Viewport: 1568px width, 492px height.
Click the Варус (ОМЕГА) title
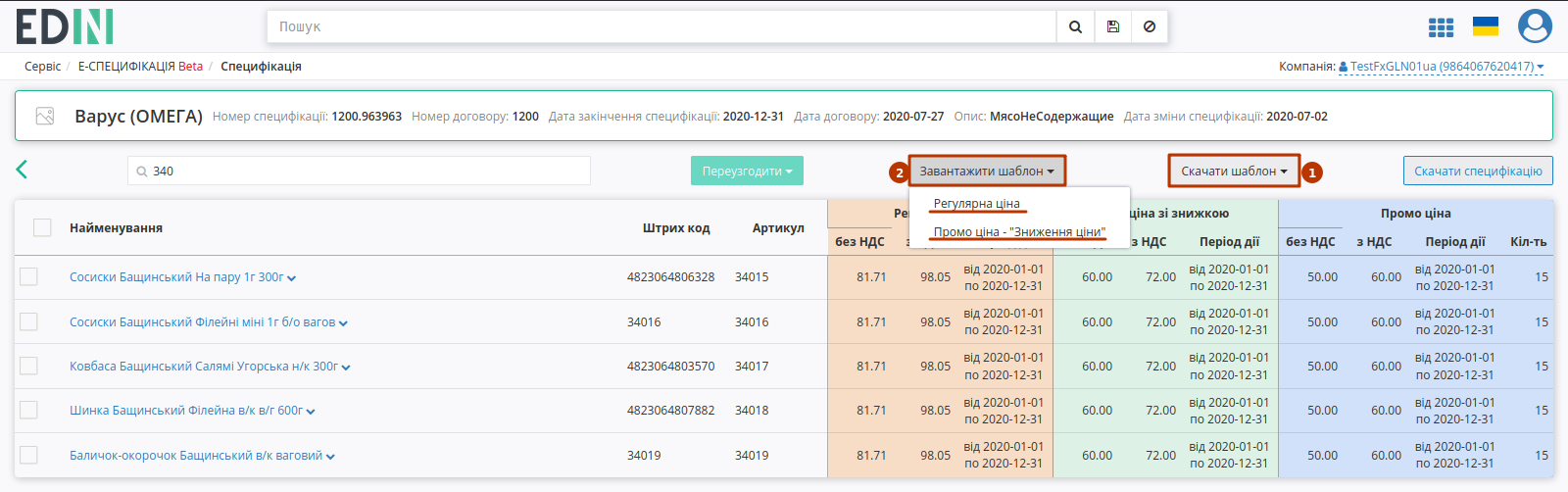pos(138,117)
